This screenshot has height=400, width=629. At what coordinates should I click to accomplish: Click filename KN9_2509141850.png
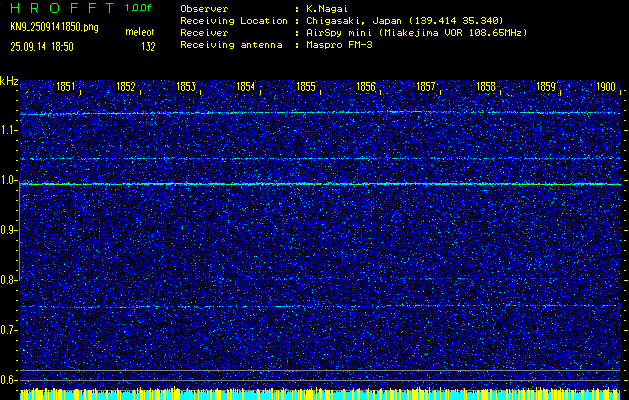click(54, 27)
